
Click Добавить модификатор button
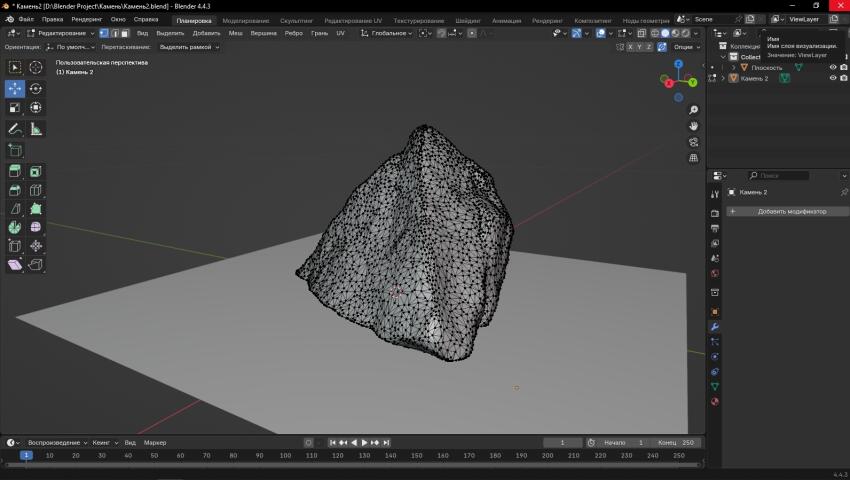pos(788,212)
